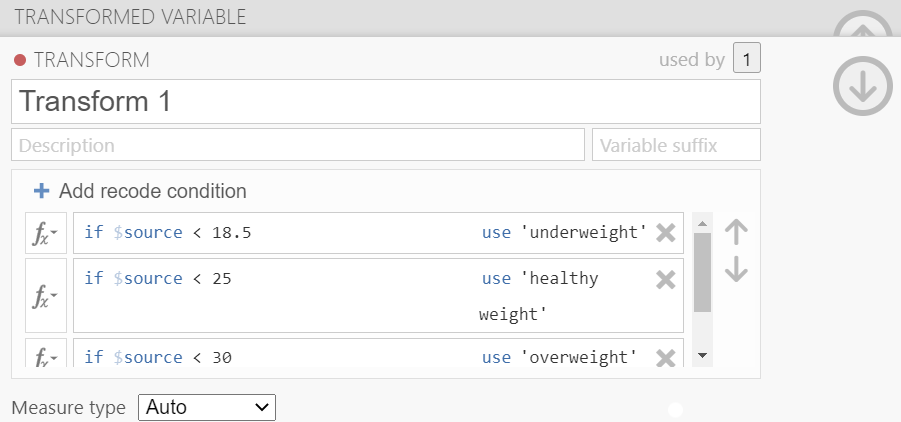Viewport: 901px width, 422px height.
Task: Click into the Description field
Action: (x=298, y=145)
